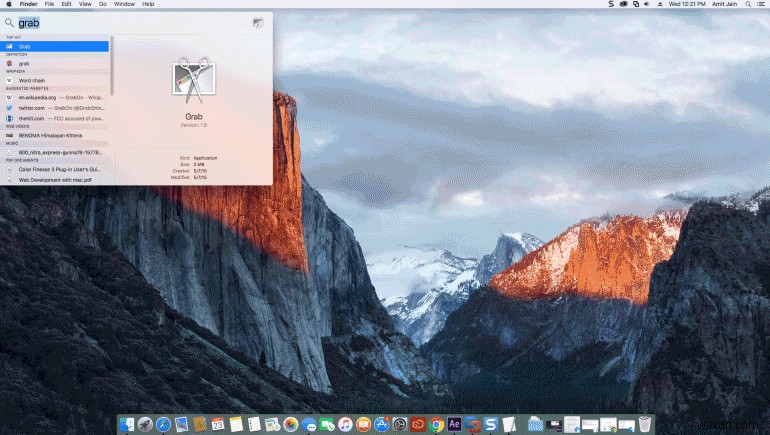Open Notification Center from menu bar

(x=761, y=4)
